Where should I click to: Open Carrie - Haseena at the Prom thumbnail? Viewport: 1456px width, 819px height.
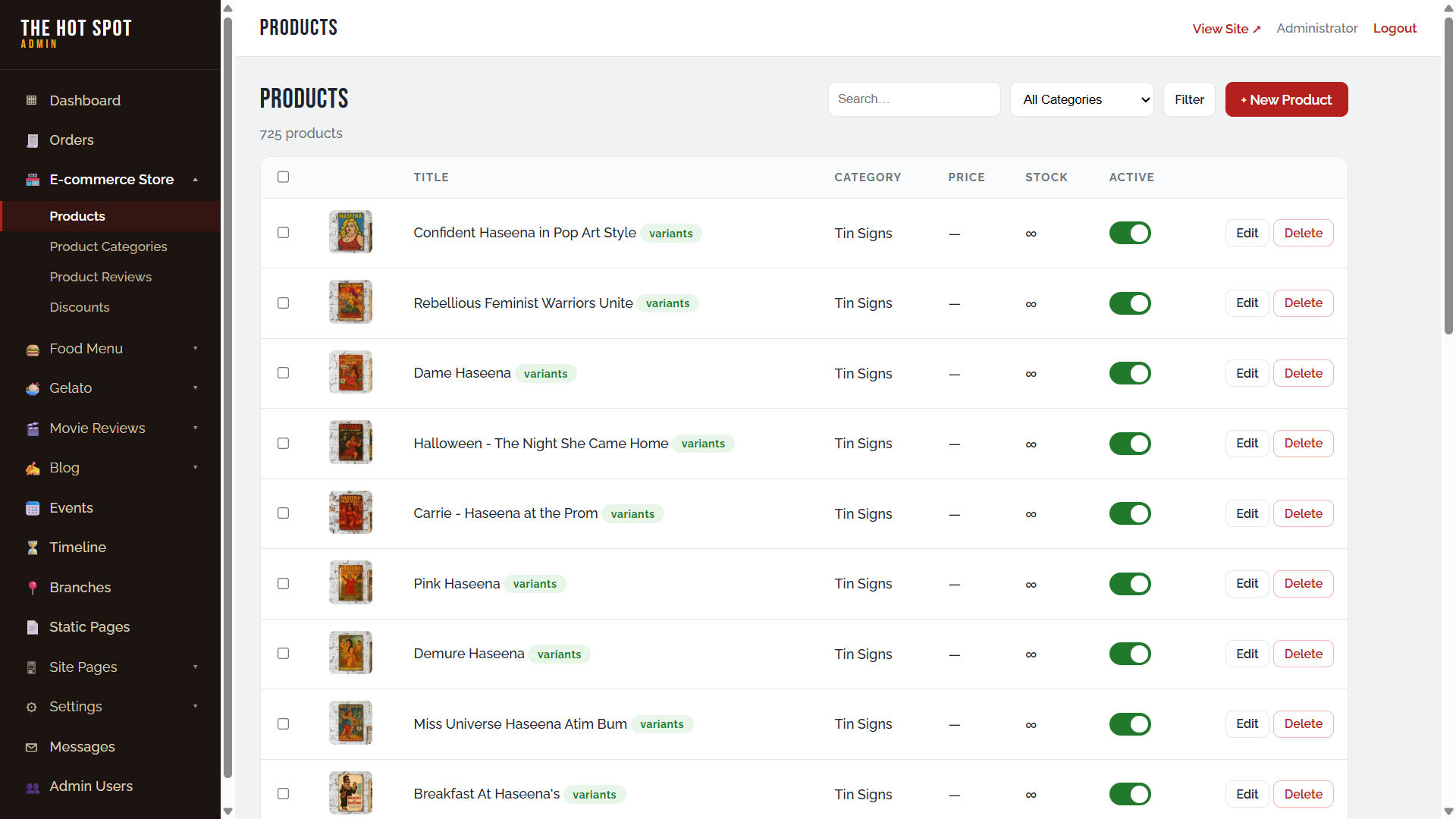click(x=350, y=513)
